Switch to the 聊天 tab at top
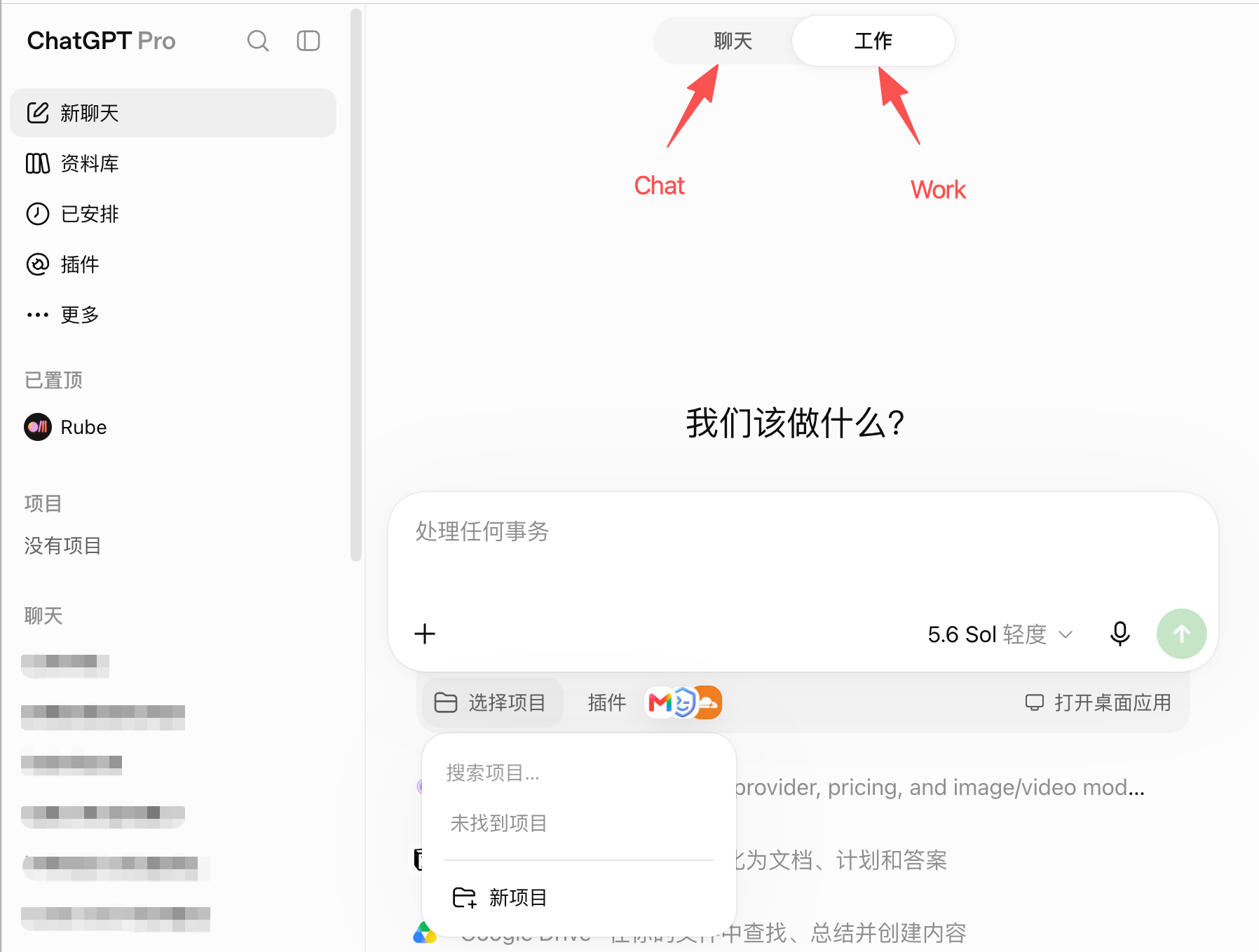The width and height of the screenshot is (1259, 952). click(x=733, y=41)
